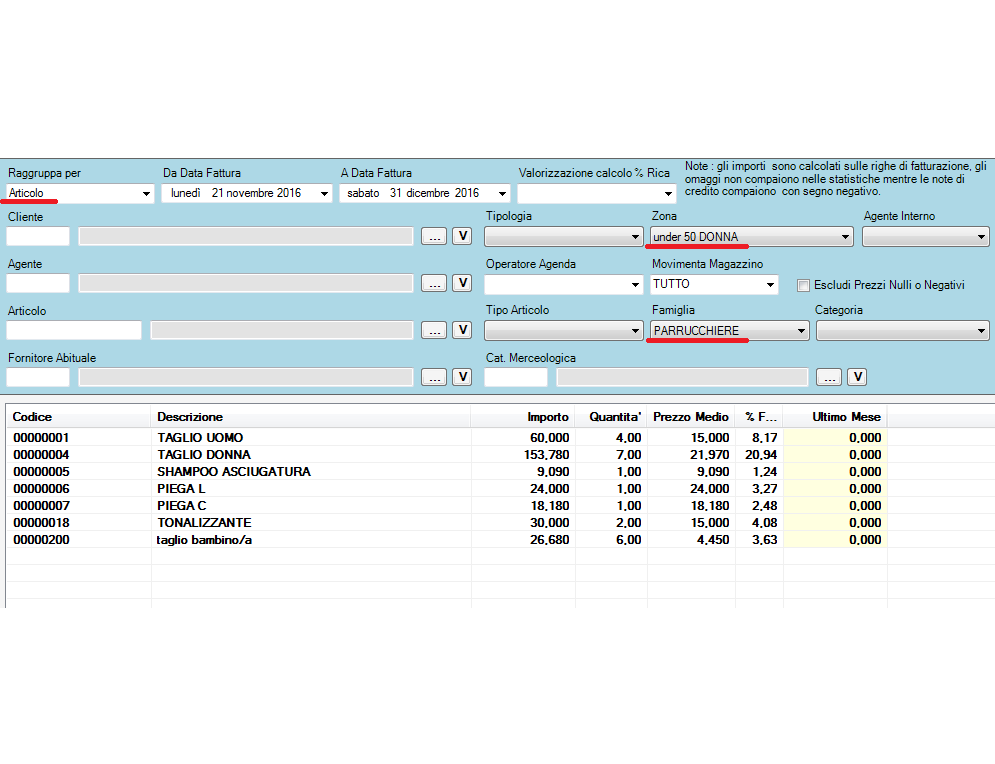The width and height of the screenshot is (995, 764).
Task: Click the browse (...) icon for Articolo
Action: (434, 330)
